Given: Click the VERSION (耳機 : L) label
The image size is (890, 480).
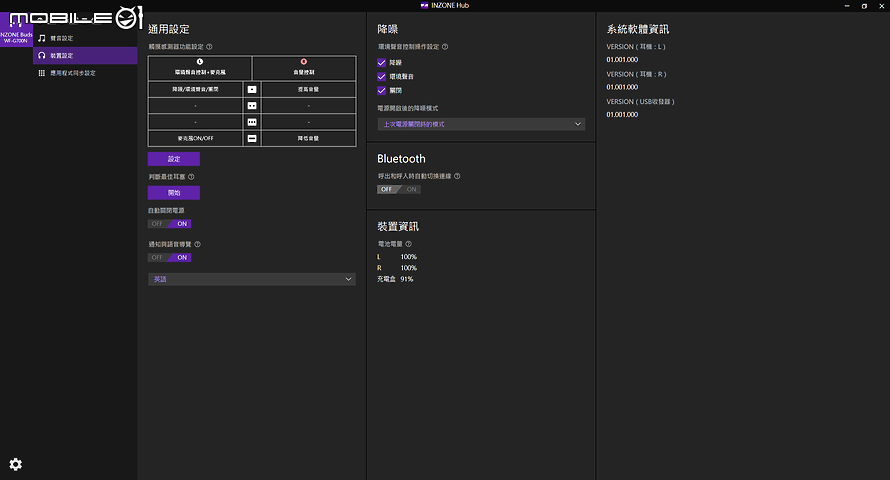Looking at the screenshot, I should [x=636, y=47].
